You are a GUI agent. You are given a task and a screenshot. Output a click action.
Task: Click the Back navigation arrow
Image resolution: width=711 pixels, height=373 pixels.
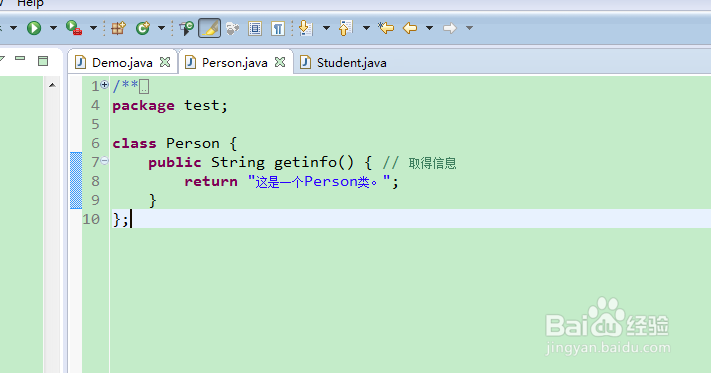coord(410,28)
